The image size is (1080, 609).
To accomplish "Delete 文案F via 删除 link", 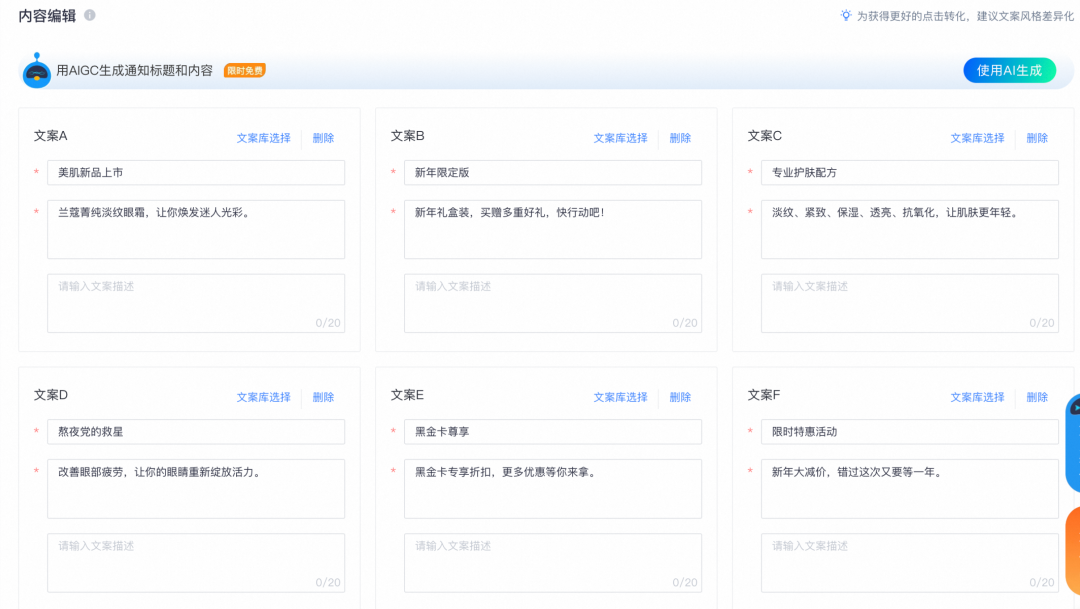I will click(x=1037, y=397).
